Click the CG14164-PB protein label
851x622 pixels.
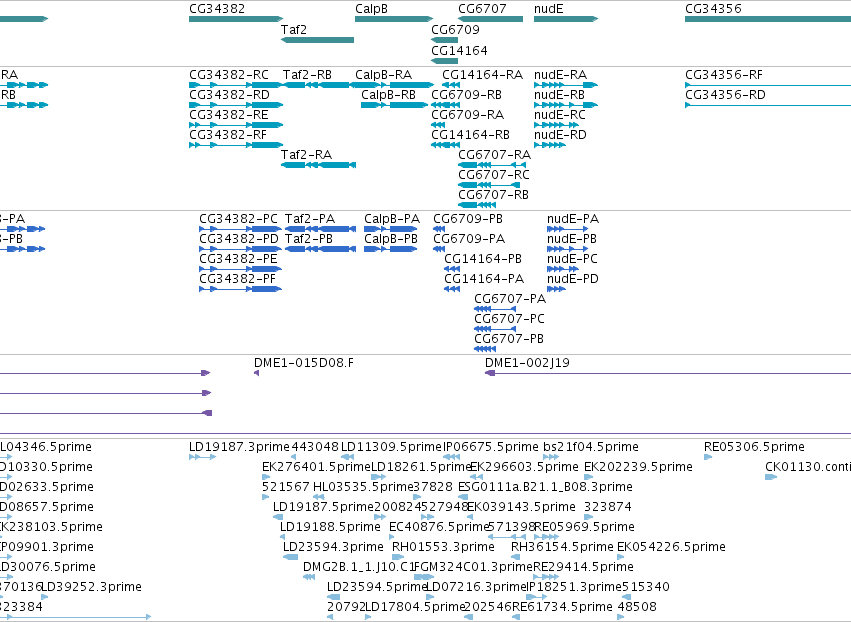point(483,259)
